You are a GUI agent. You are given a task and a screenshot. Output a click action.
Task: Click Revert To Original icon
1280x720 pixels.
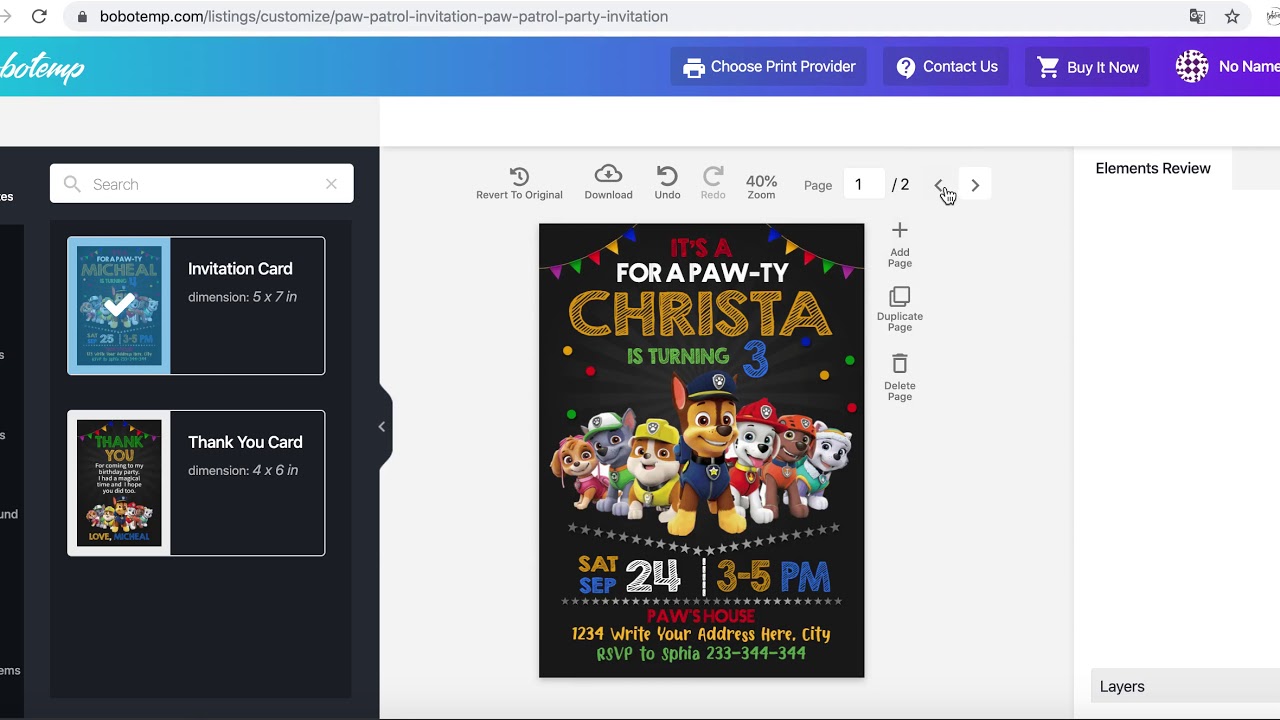click(519, 176)
